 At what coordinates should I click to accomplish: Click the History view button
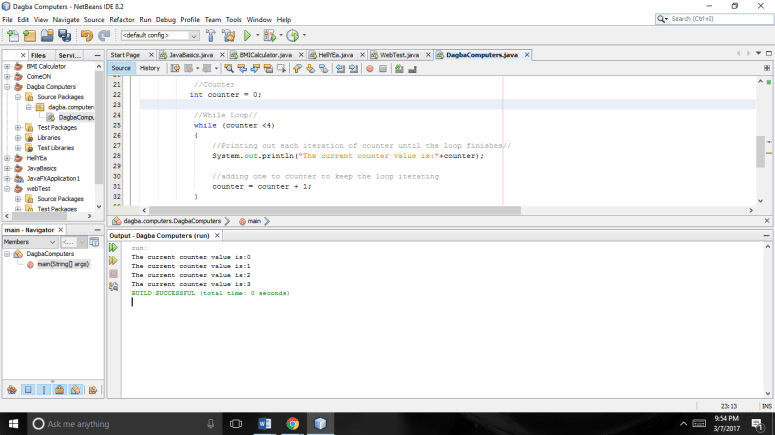[x=149, y=68]
